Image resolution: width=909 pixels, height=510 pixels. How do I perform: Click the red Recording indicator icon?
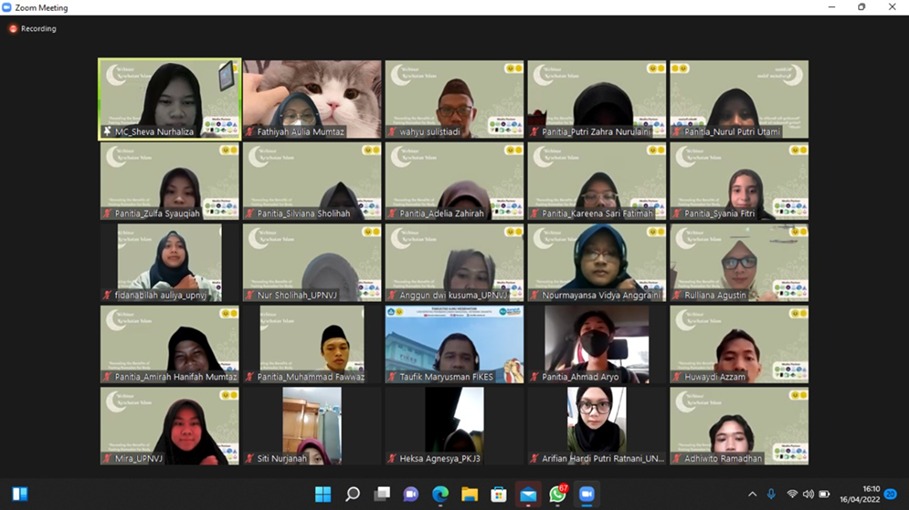coord(13,29)
